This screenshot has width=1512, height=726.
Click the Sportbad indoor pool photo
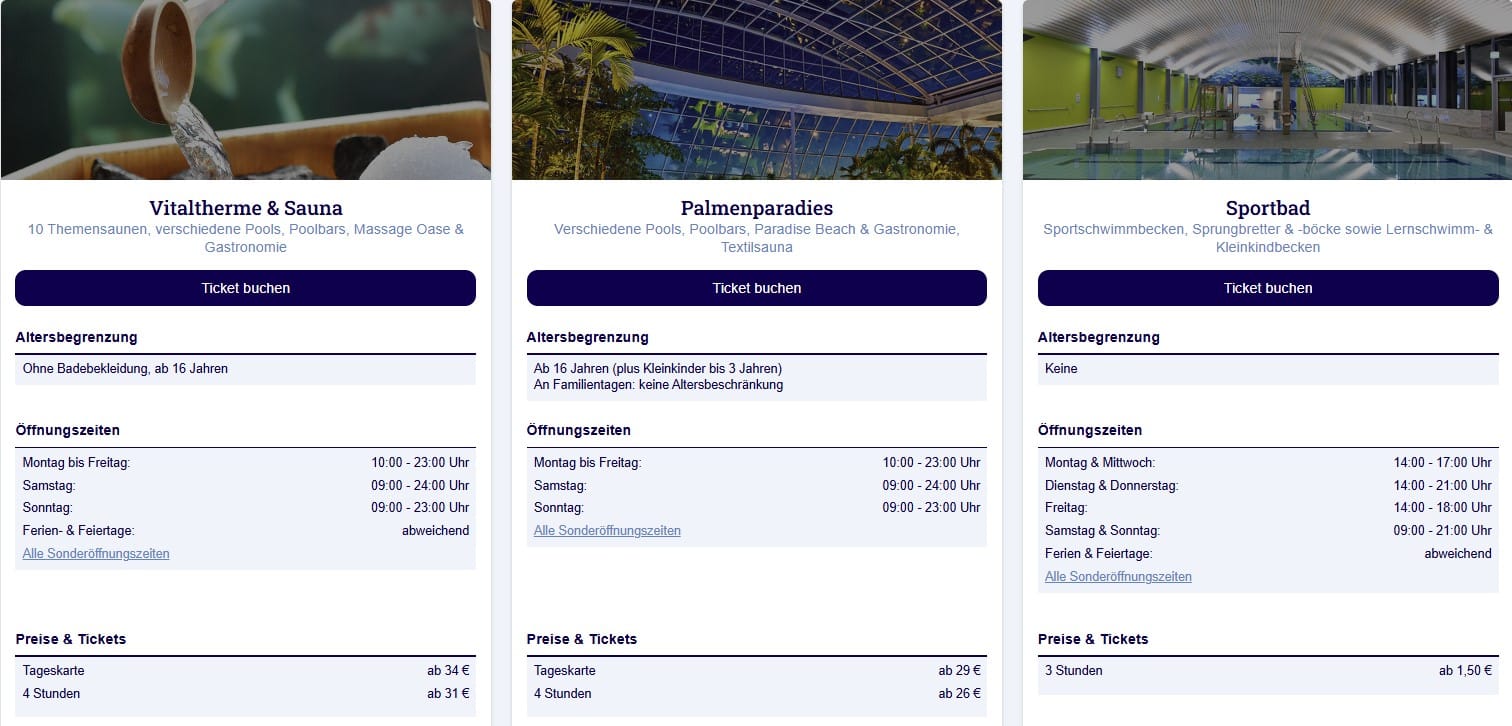(1267, 88)
